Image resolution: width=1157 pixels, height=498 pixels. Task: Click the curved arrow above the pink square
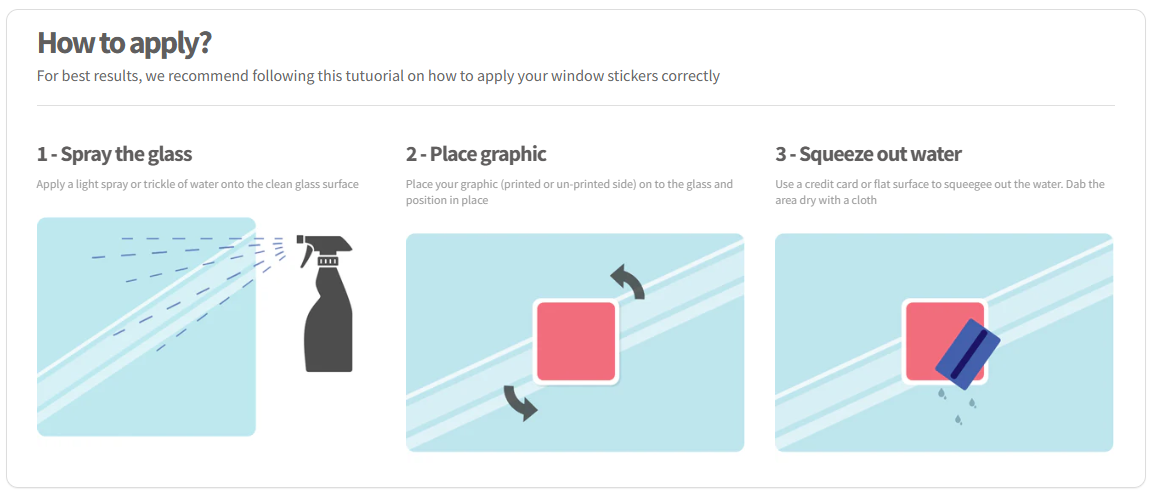click(628, 281)
